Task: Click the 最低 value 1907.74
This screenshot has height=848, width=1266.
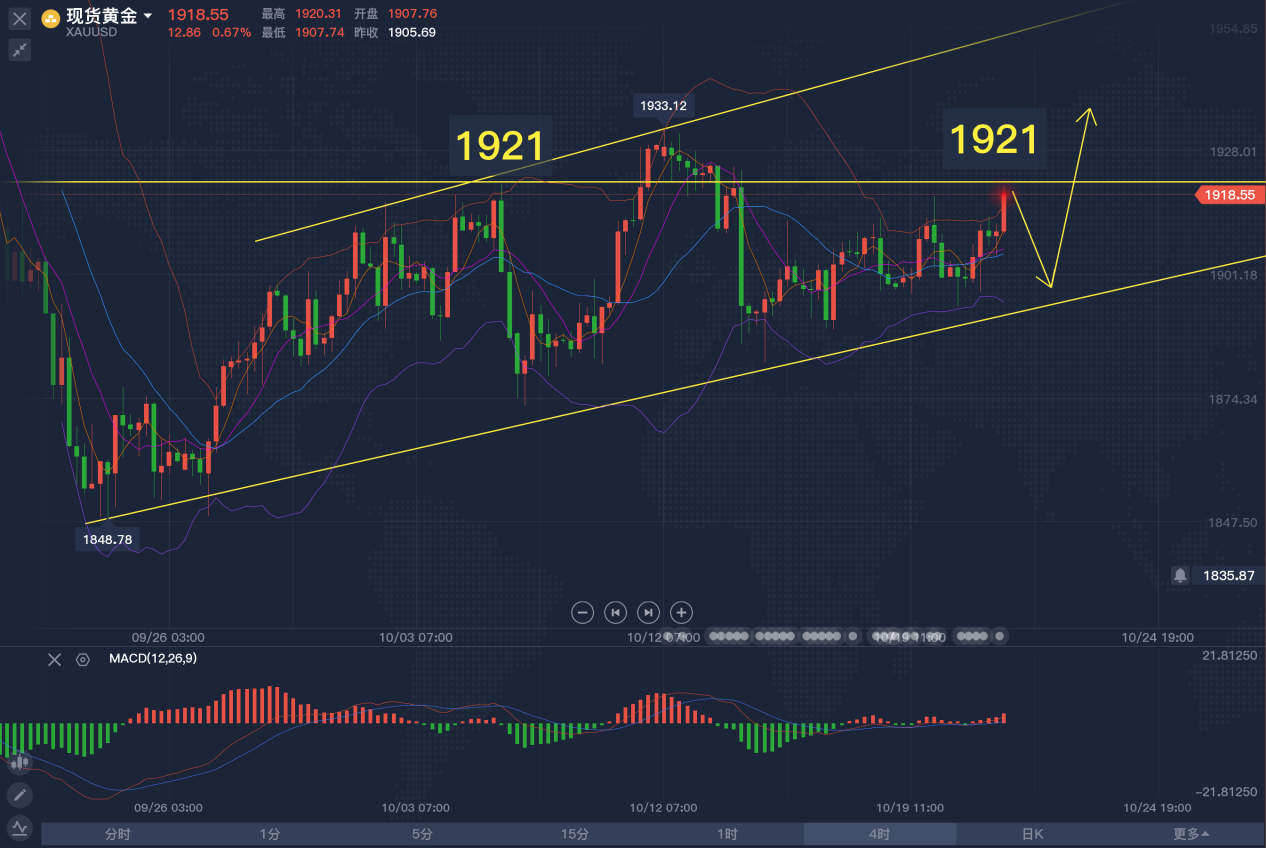Action: pos(317,32)
